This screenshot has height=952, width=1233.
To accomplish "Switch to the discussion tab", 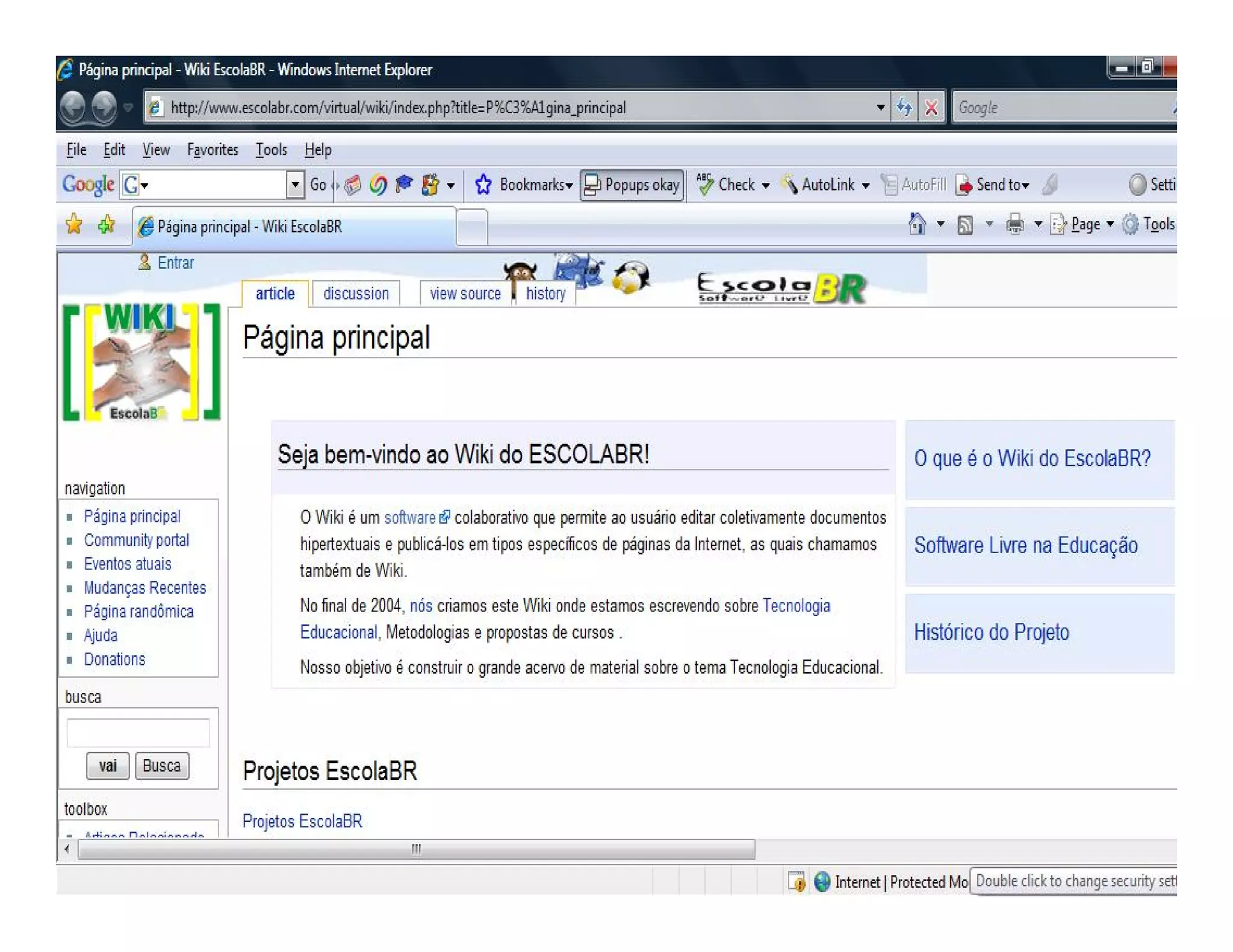I will 356,294.
